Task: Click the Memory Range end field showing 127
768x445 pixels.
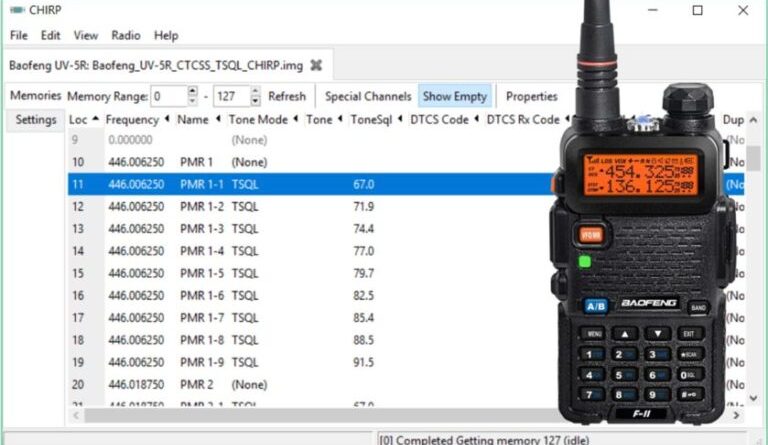Action: [232, 96]
